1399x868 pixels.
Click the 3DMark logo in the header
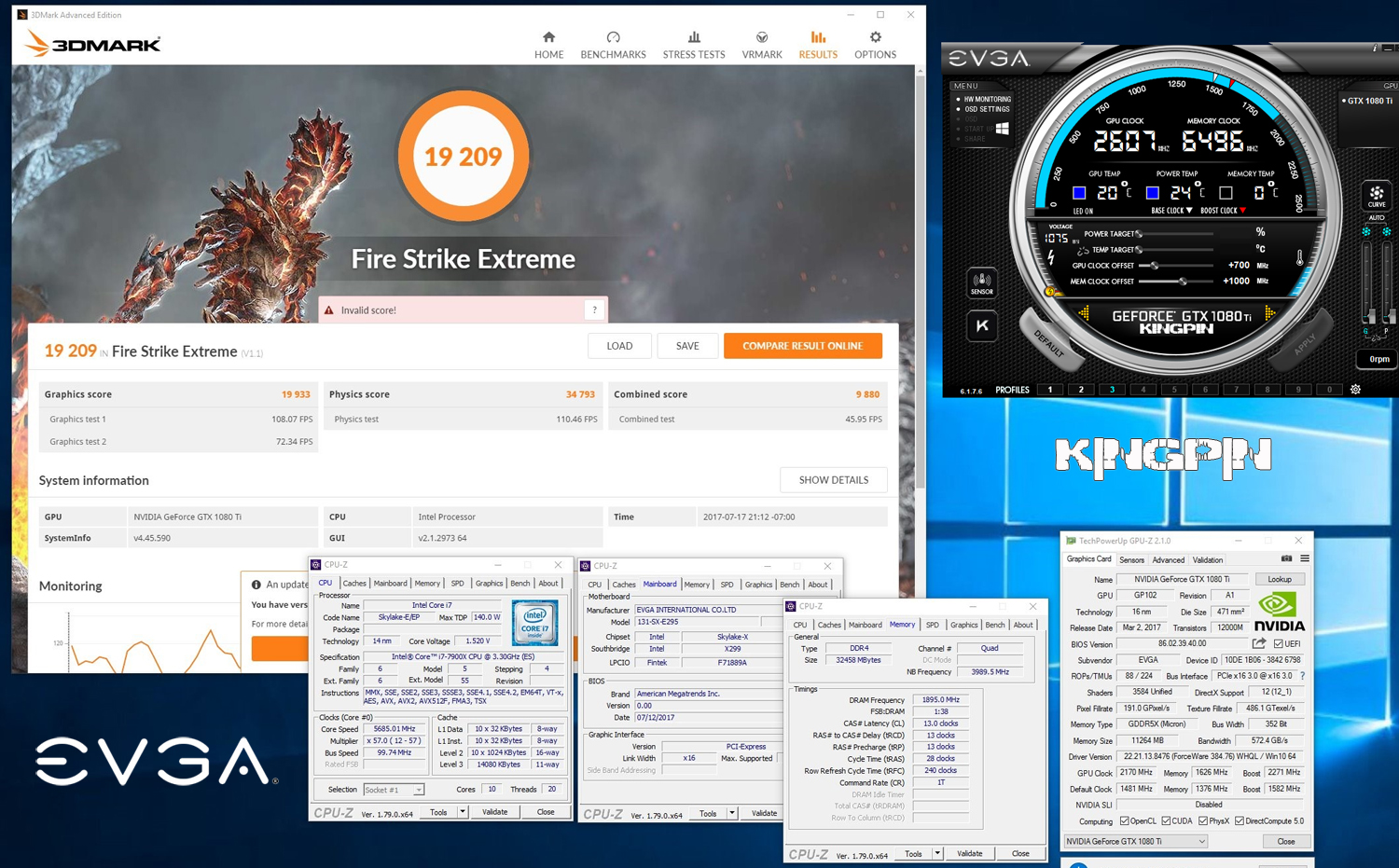[91, 43]
